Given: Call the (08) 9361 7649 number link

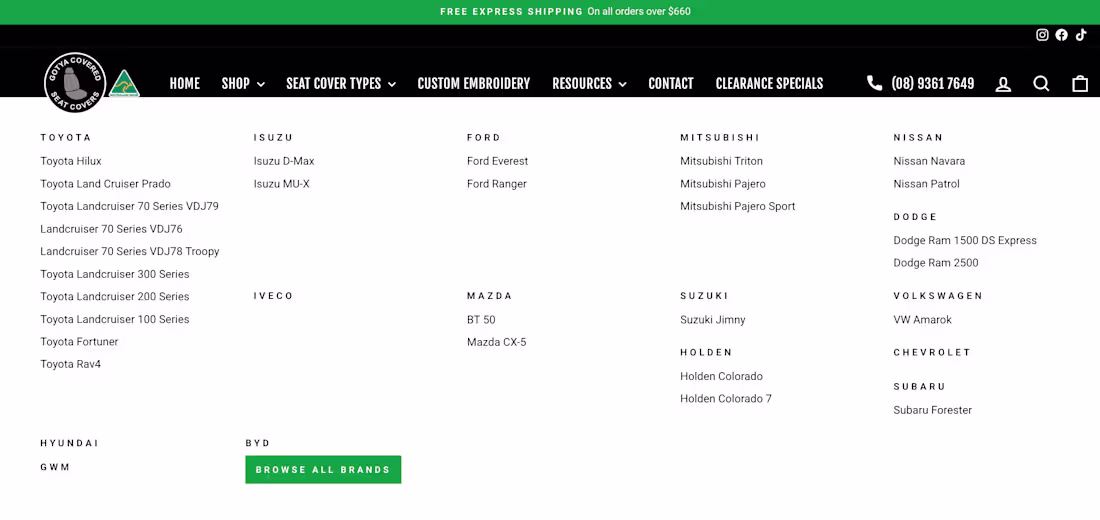Looking at the screenshot, I should [x=932, y=84].
